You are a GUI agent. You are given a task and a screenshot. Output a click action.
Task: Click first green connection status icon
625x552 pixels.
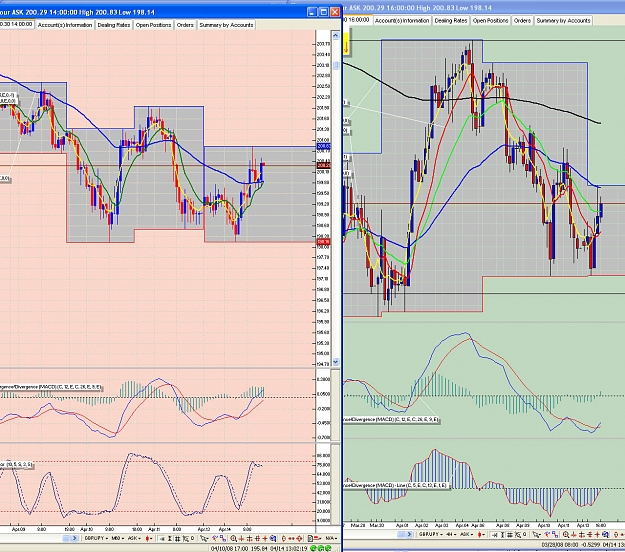pyautogui.click(x=313, y=548)
